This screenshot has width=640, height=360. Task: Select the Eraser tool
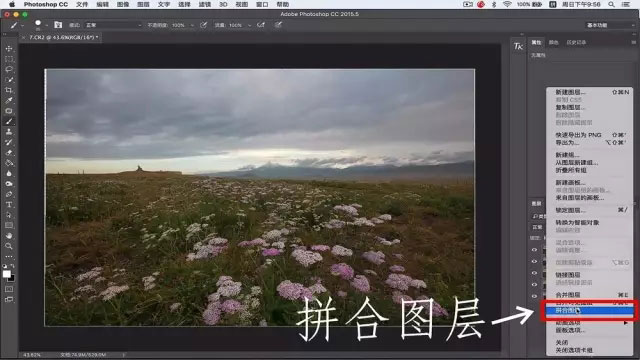click(9, 153)
